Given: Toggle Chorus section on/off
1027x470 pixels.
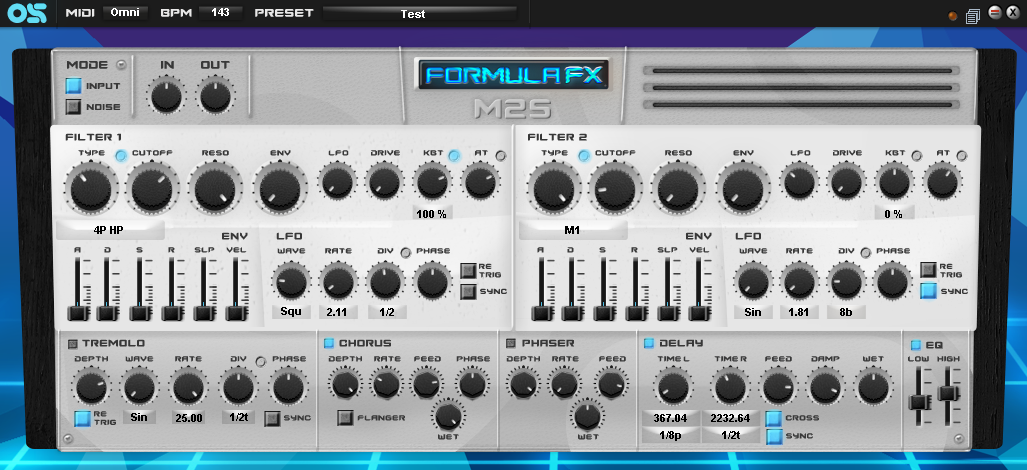Looking at the screenshot, I should click(329, 343).
